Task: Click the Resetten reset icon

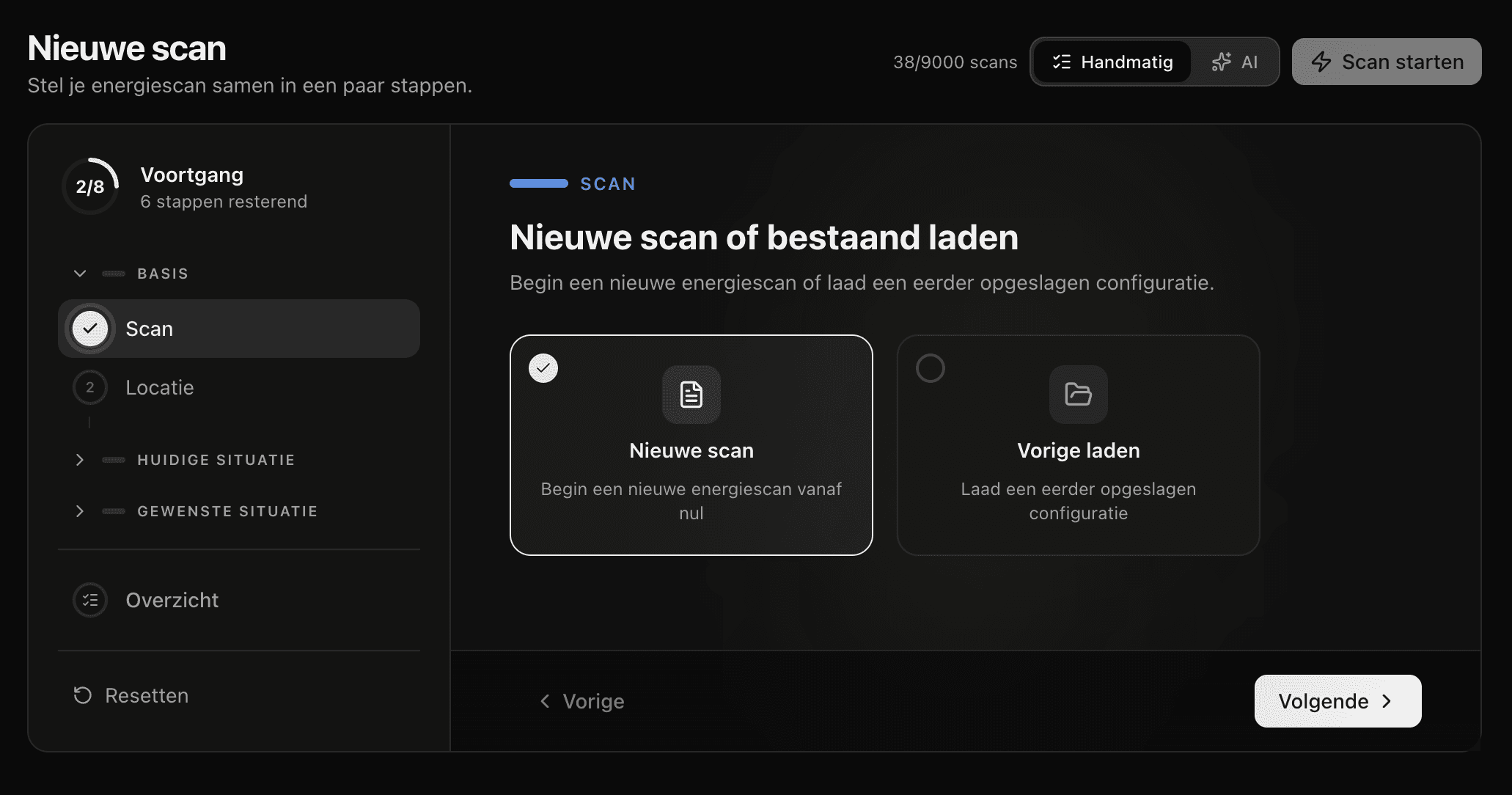Action: (x=81, y=695)
